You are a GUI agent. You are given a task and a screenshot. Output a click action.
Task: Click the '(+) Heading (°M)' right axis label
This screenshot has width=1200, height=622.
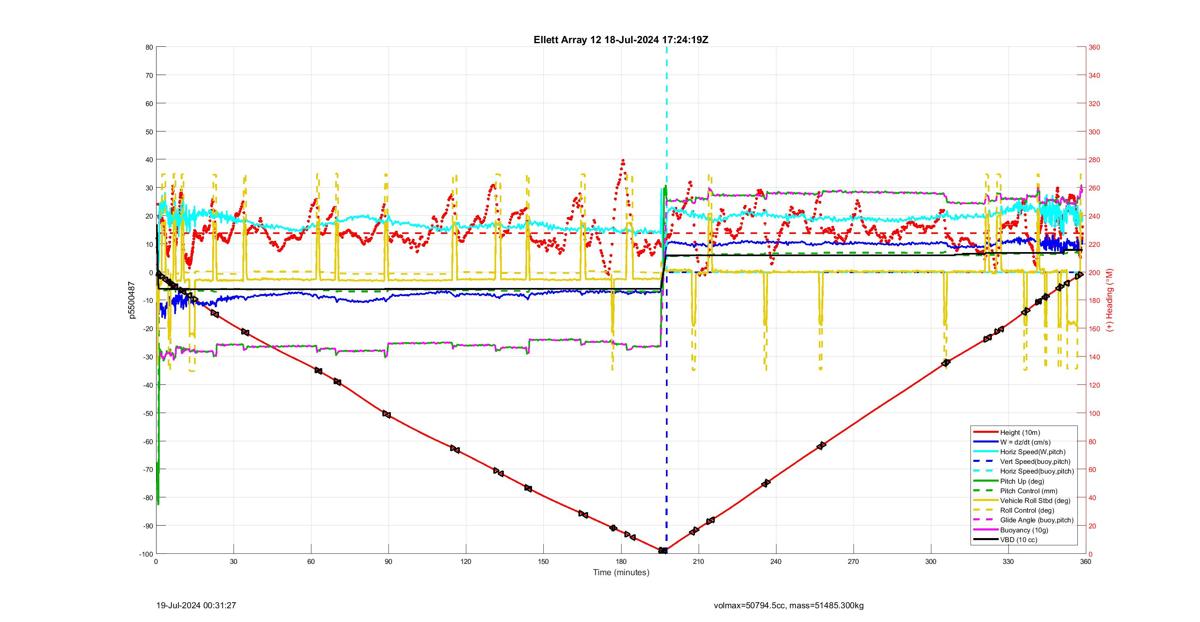click(x=1109, y=299)
